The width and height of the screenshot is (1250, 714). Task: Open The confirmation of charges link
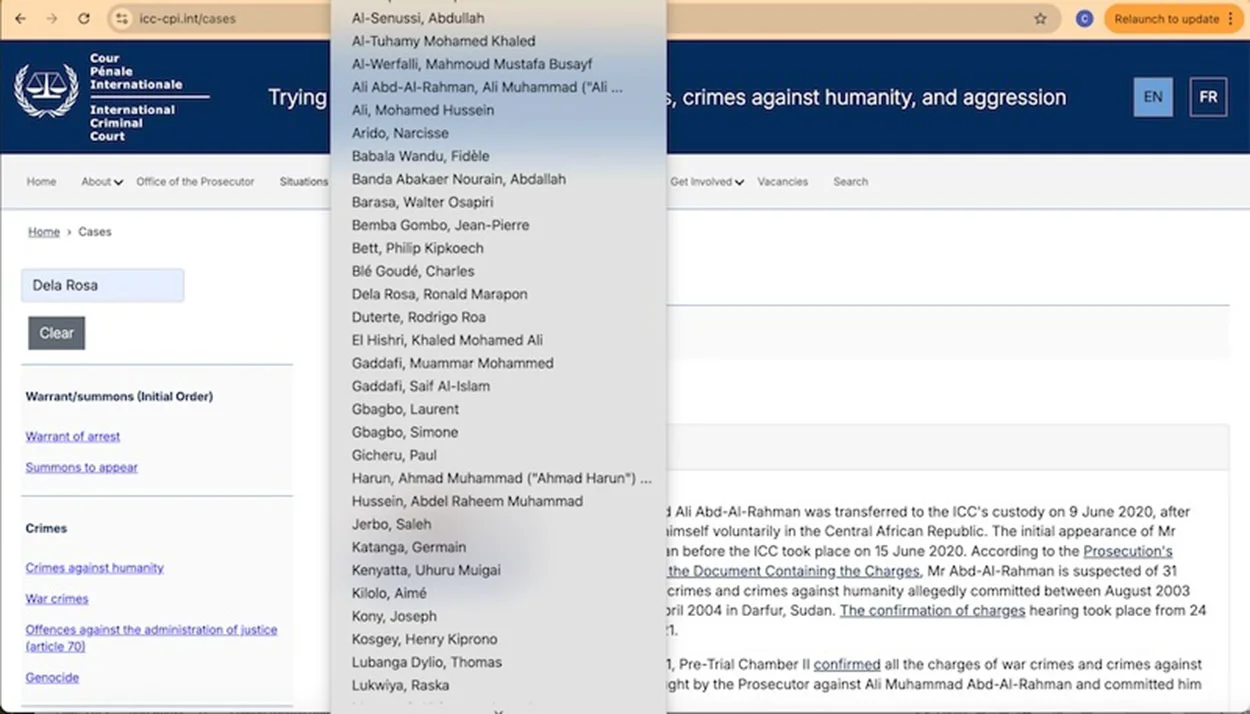[932, 610]
